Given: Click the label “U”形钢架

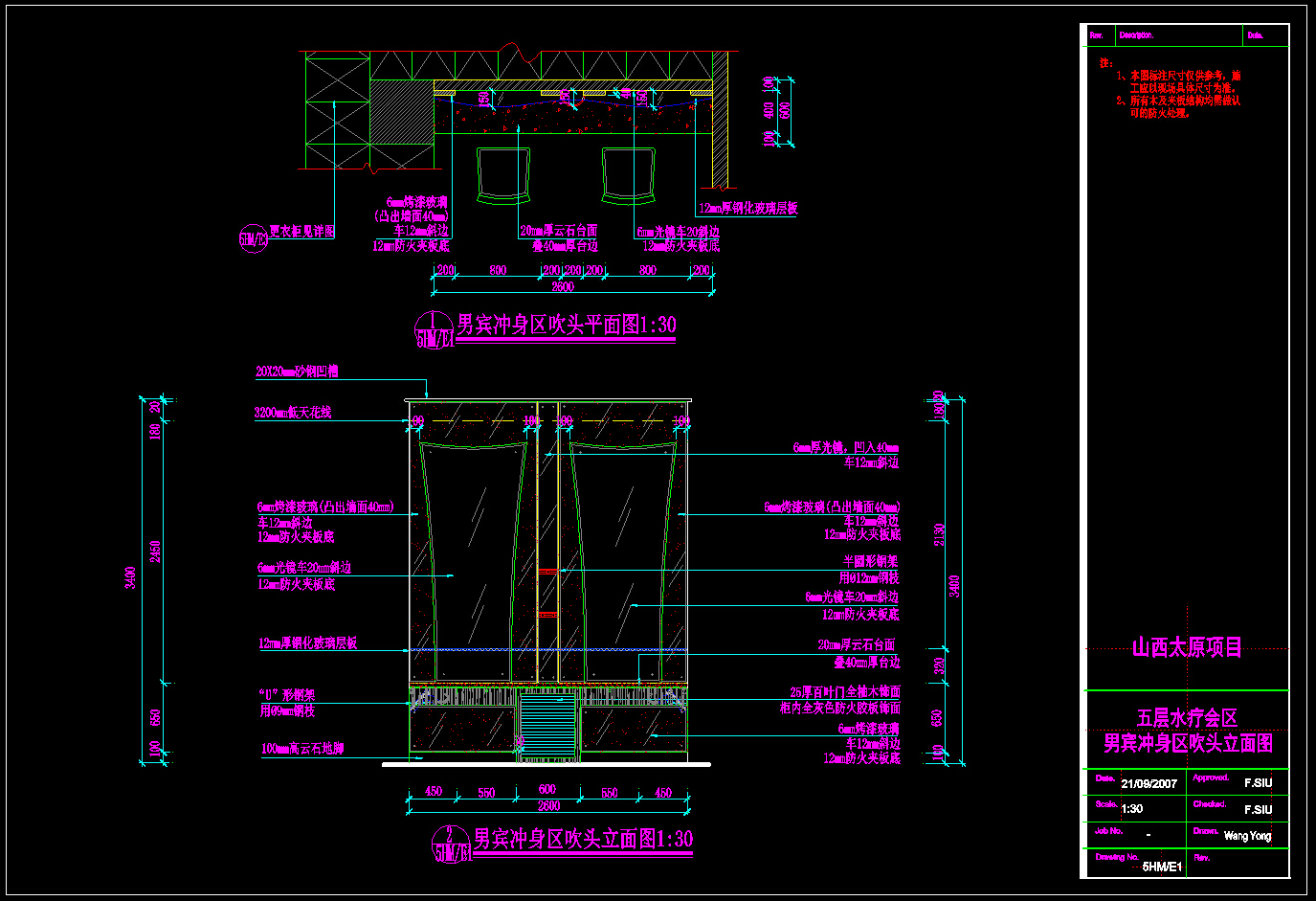Looking at the screenshot, I should (x=287, y=695).
